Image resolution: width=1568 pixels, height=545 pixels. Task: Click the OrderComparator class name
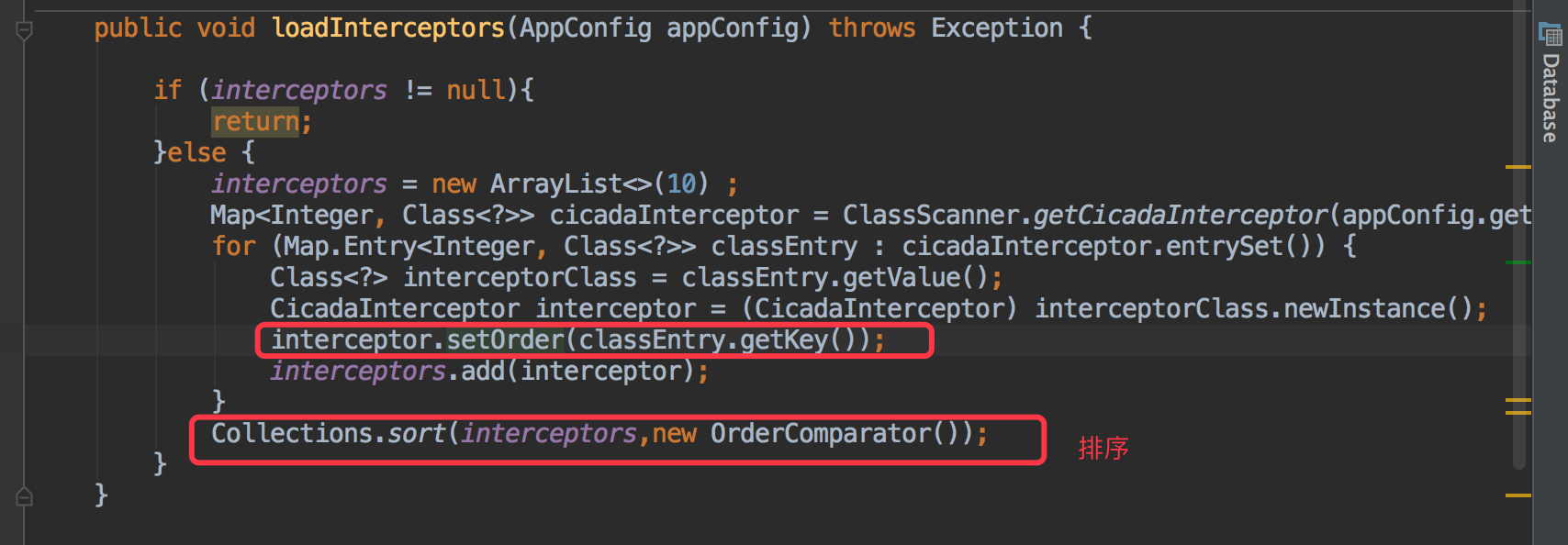tap(821, 433)
